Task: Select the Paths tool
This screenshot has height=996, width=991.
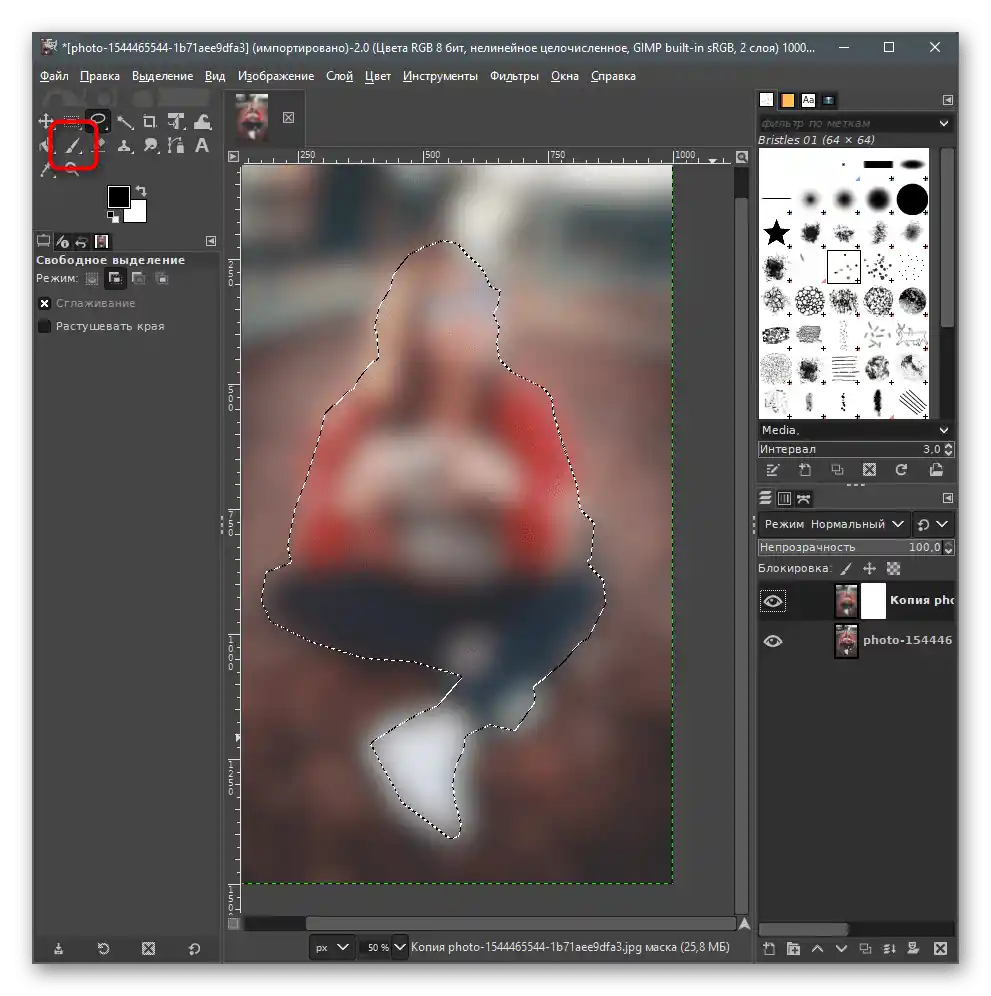Action: tap(176, 146)
